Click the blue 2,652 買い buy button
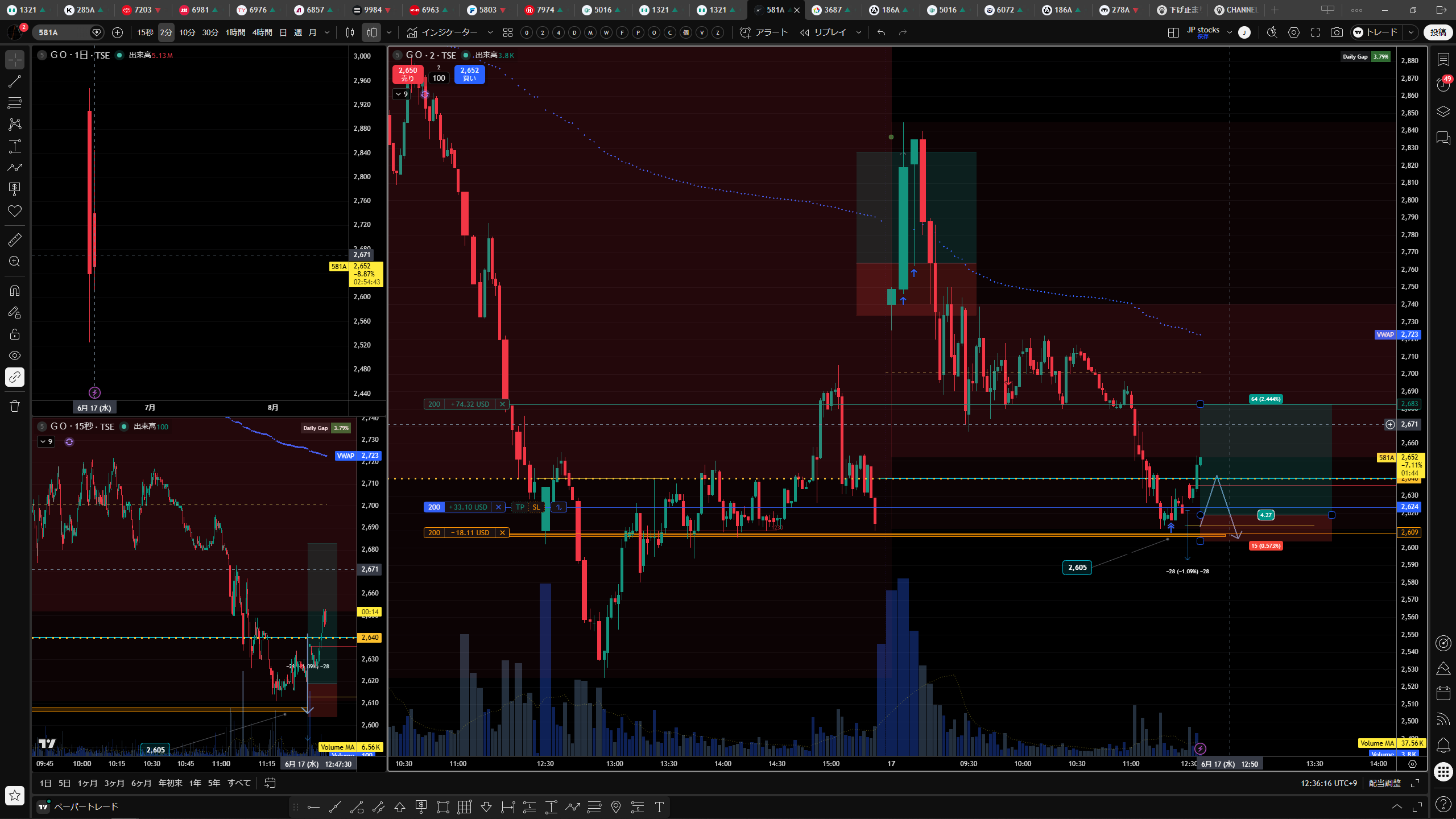 tap(469, 75)
